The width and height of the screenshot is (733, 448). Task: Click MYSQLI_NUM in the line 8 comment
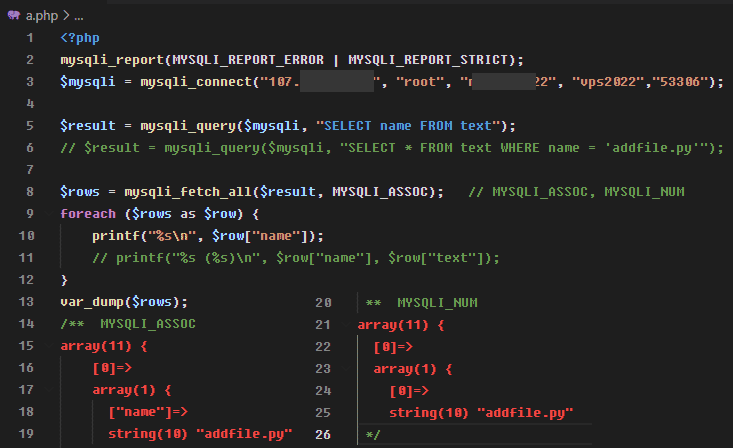click(x=644, y=192)
